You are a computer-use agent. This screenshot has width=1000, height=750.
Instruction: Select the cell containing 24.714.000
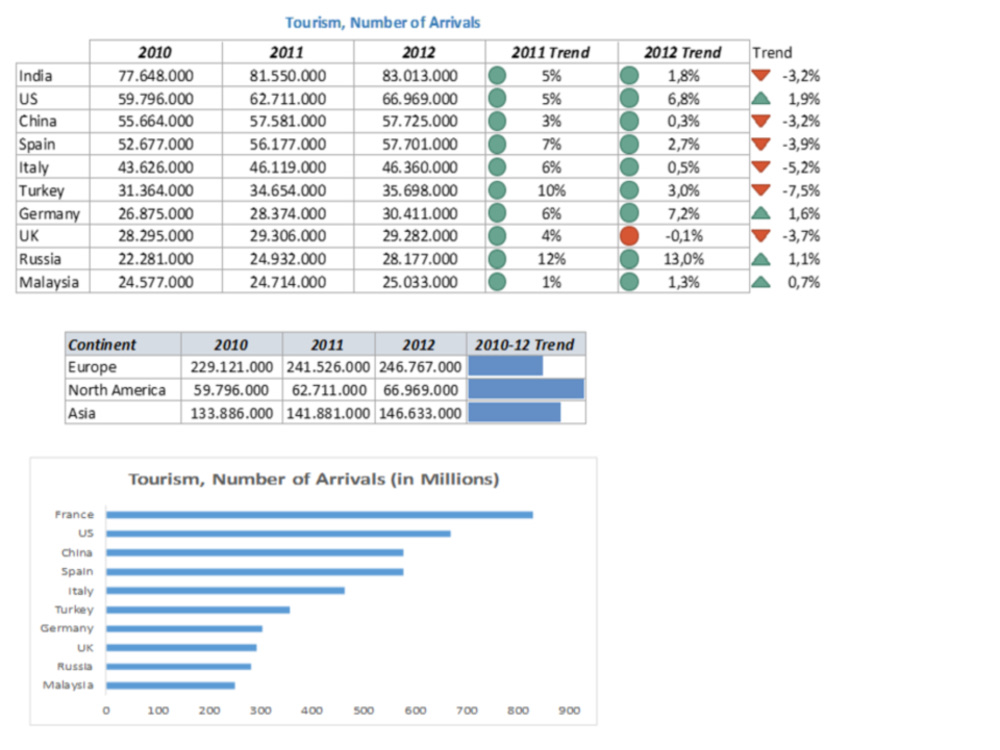click(x=288, y=282)
